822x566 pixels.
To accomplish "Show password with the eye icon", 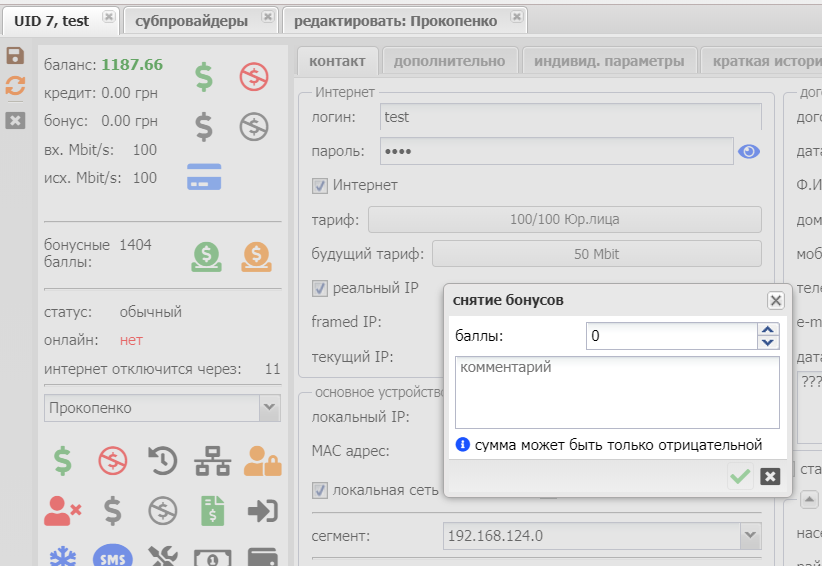I will click(x=749, y=152).
